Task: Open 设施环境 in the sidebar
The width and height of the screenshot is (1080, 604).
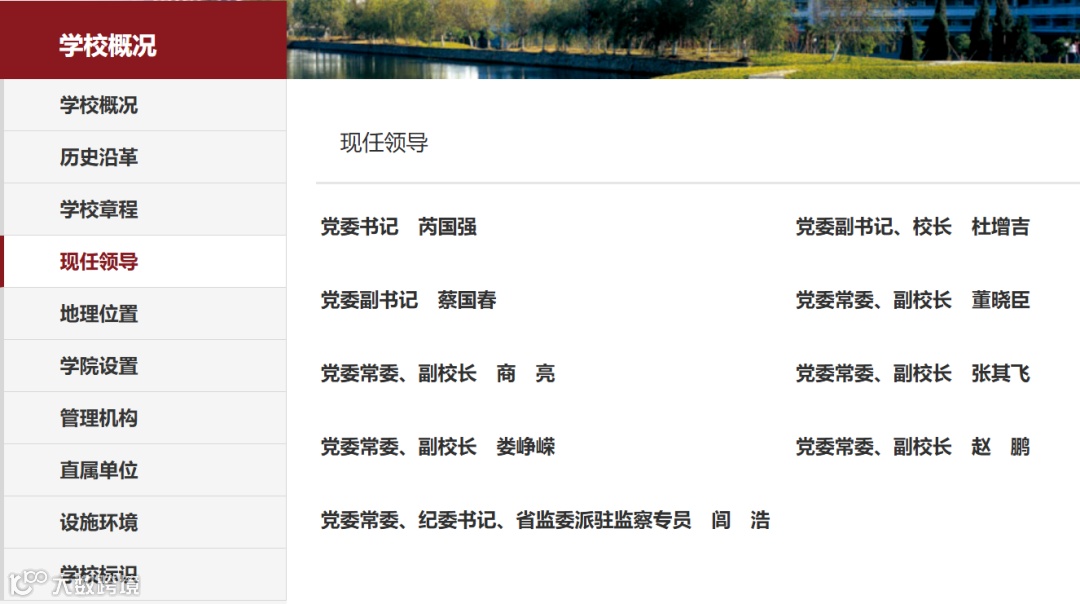Action: (145, 523)
